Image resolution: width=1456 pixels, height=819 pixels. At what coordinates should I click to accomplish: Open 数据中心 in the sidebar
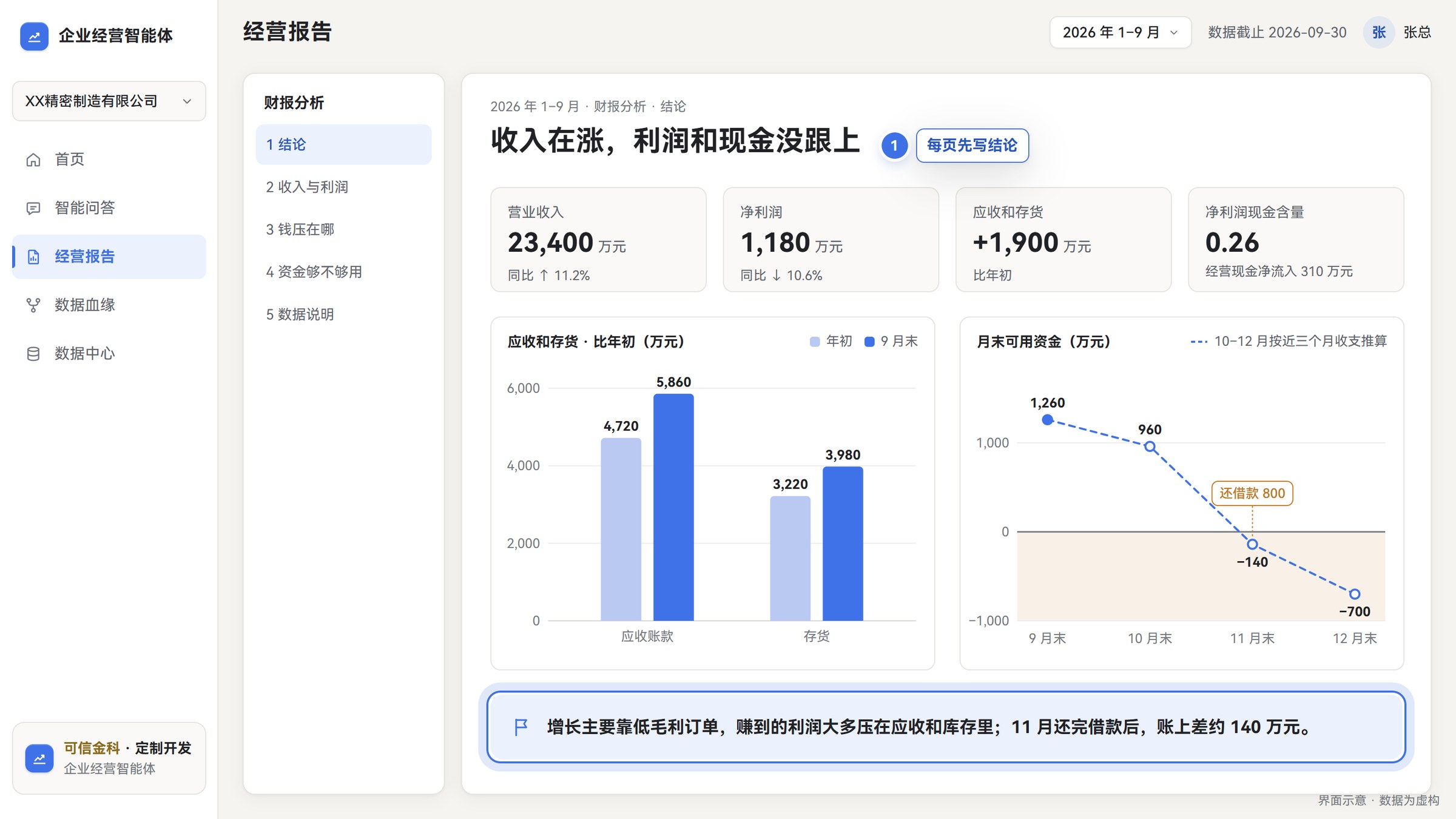click(x=109, y=354)
